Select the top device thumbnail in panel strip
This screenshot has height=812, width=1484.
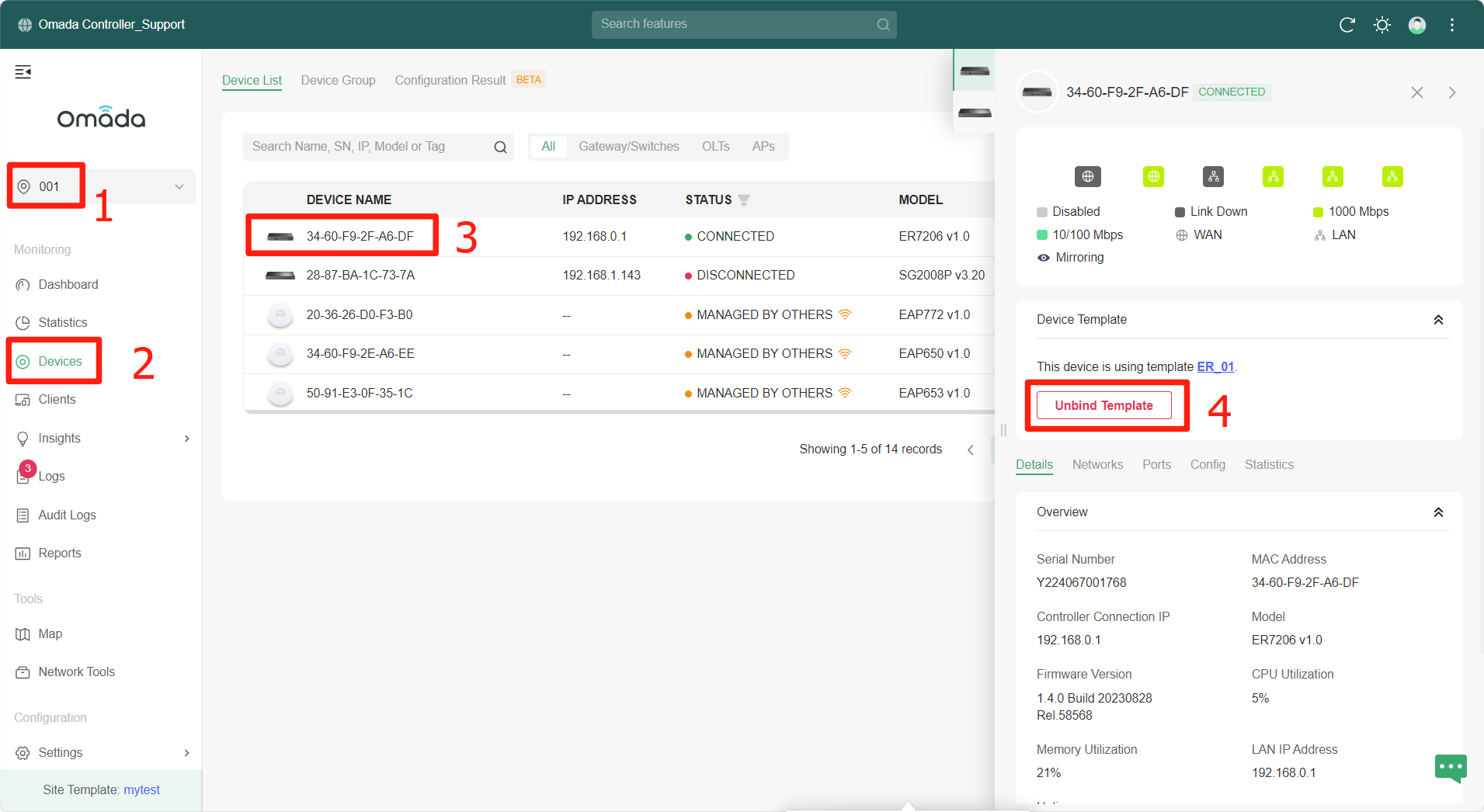coord(975,71)
